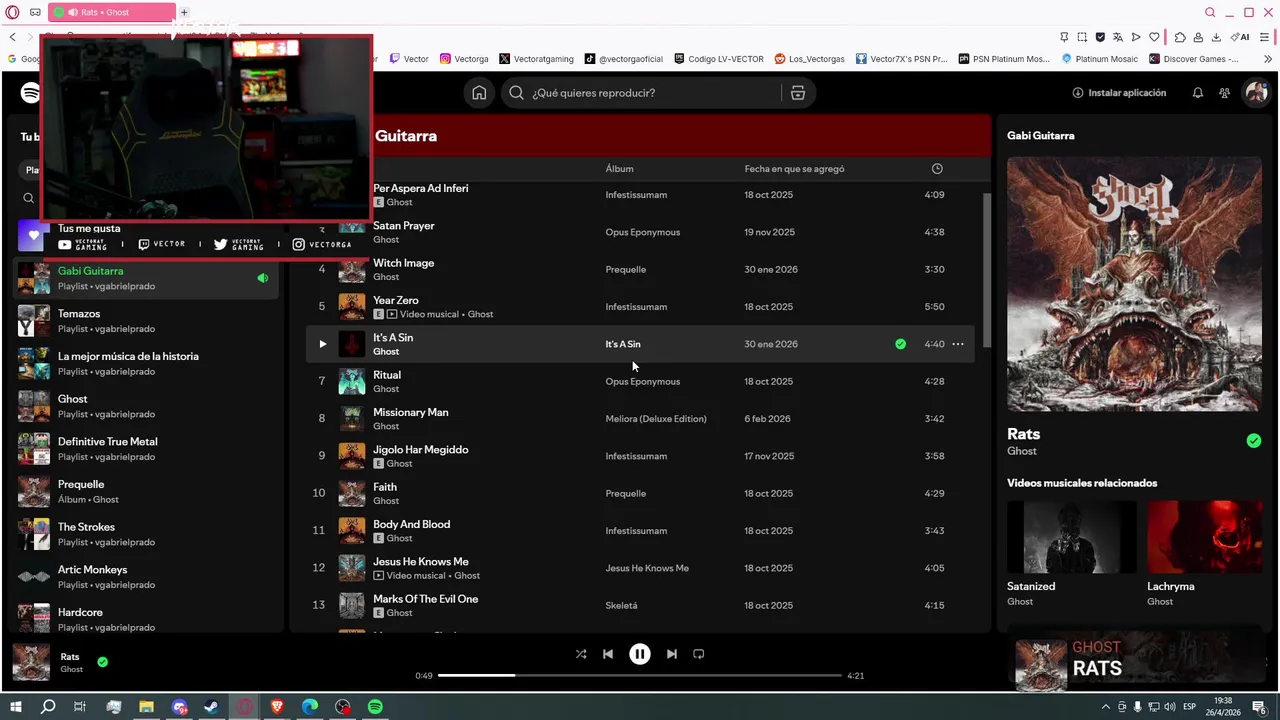Image resolution: width=1280 pixels, height=720 pixels.
Task: Open Discover Games bookmark
Action: pos(1194,59)
